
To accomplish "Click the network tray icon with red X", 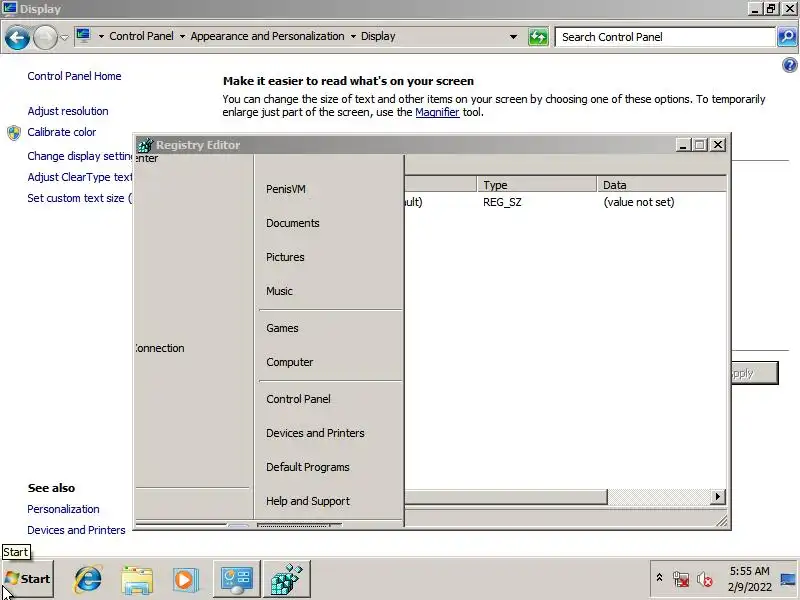I will [681, 579].
